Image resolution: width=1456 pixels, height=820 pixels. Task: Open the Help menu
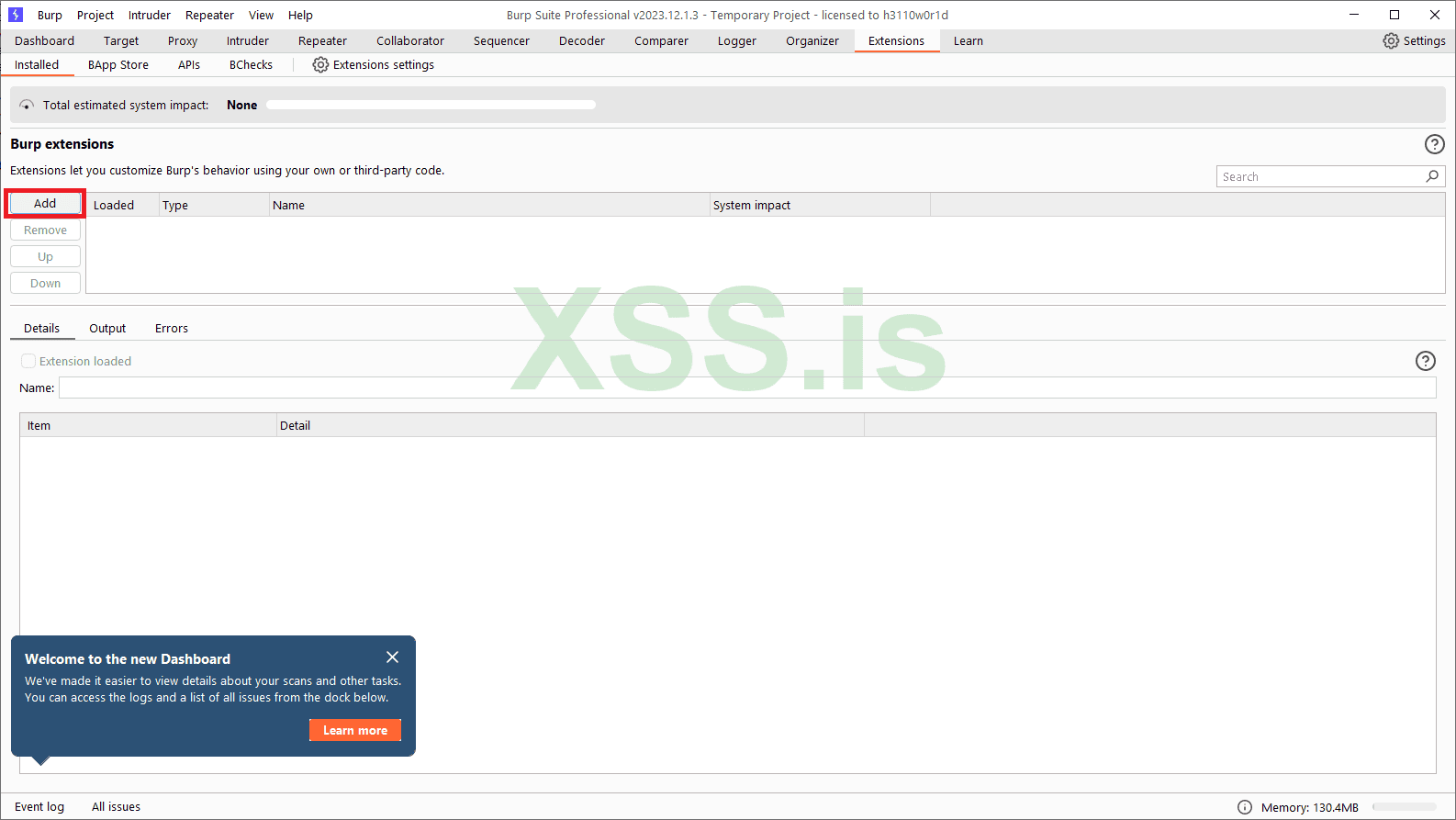[x=300, y=15]
